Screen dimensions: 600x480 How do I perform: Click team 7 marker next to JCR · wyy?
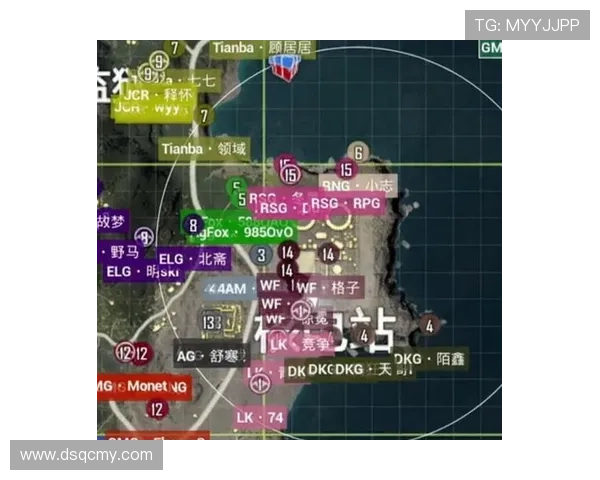click(204, 115)
